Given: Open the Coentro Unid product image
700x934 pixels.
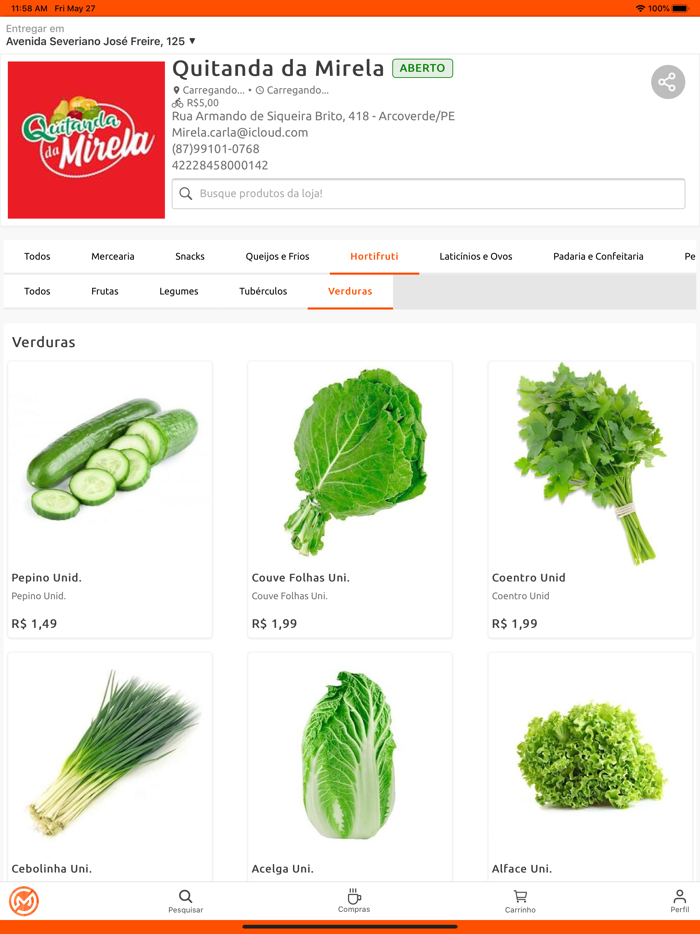Looking at the screenshot, I should point(590,463).
